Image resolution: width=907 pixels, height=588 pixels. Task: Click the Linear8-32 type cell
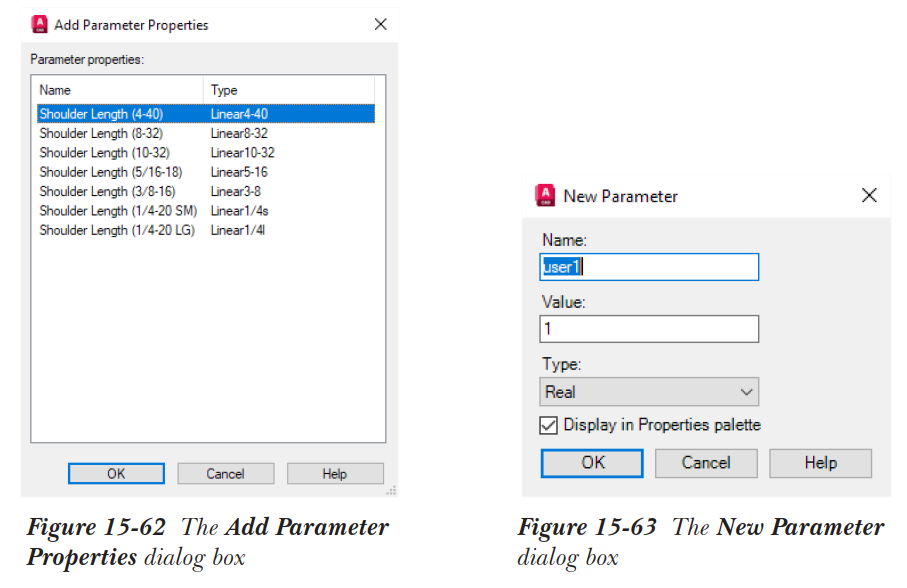[239, 134]
